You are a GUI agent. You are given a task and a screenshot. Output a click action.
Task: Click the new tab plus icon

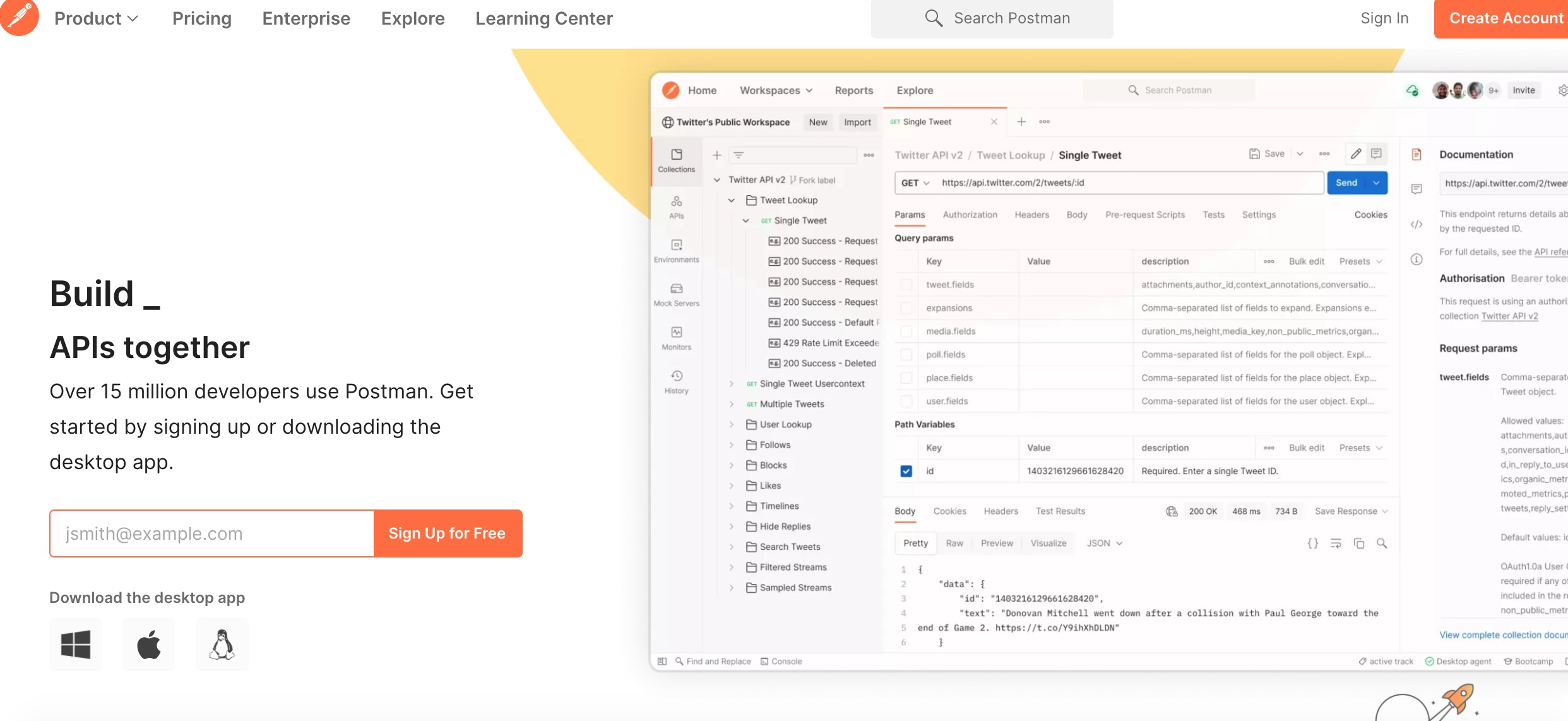pyautogui.click(x=1021, y=121)
